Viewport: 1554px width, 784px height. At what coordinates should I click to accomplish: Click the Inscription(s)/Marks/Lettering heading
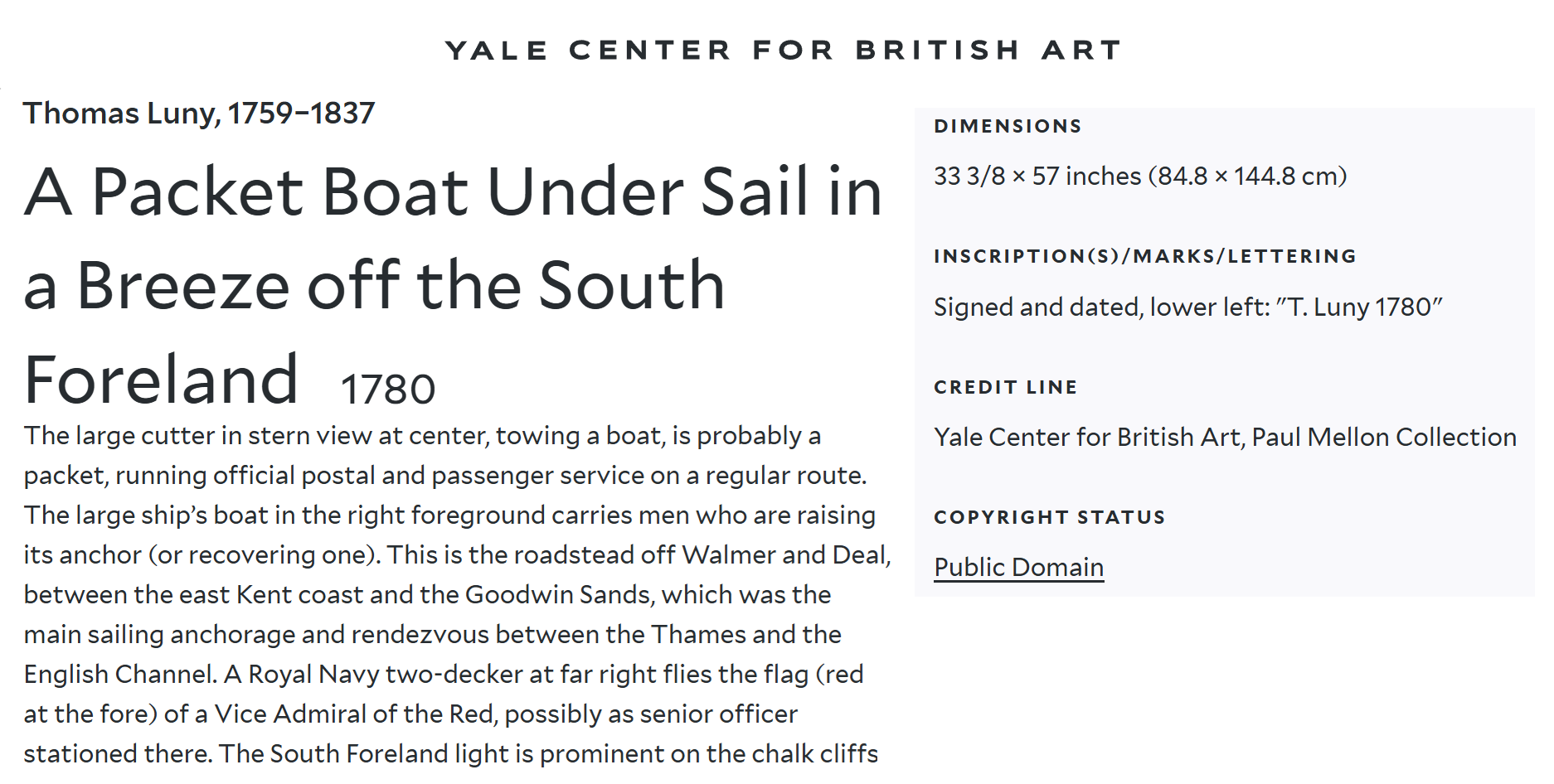[x=1144, y=257]
